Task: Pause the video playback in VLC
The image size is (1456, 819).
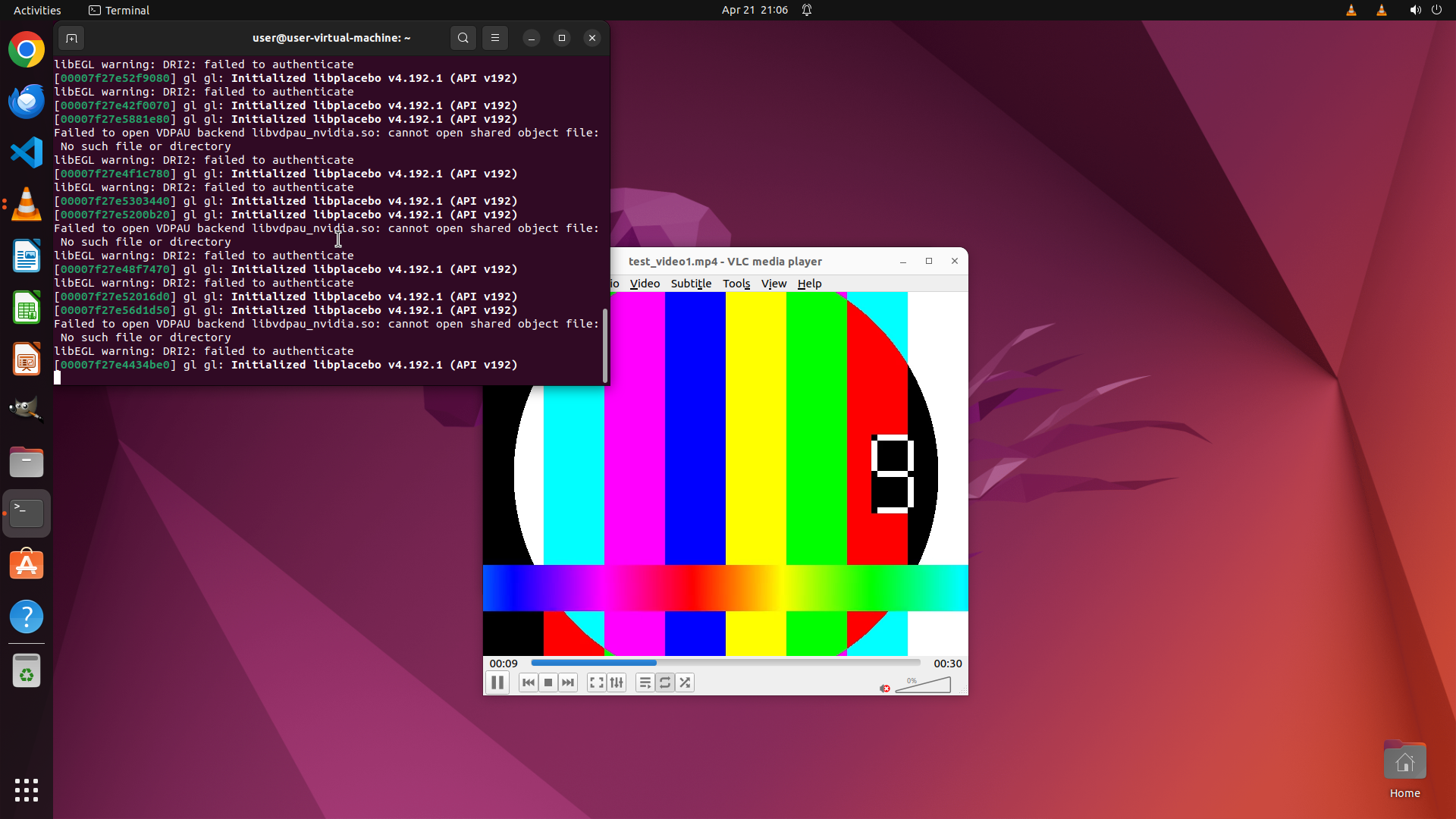Action: (x=497, y=682)
